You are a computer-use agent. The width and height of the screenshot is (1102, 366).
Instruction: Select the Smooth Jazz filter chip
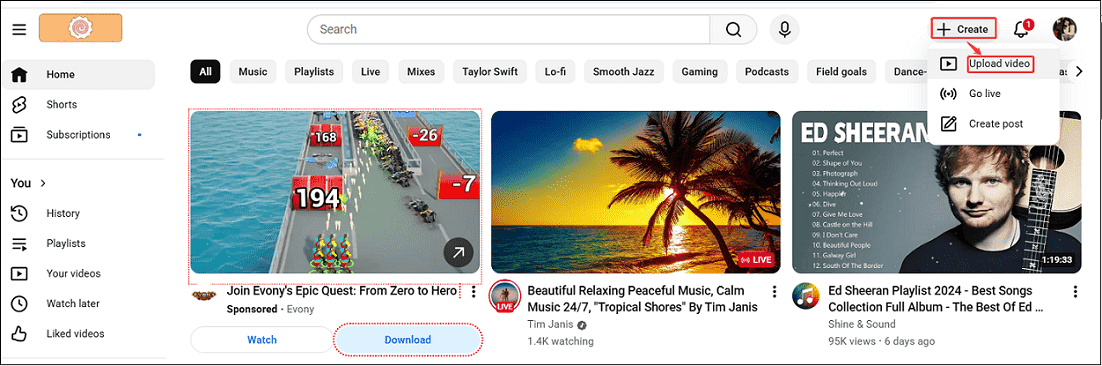pos(623,72)
